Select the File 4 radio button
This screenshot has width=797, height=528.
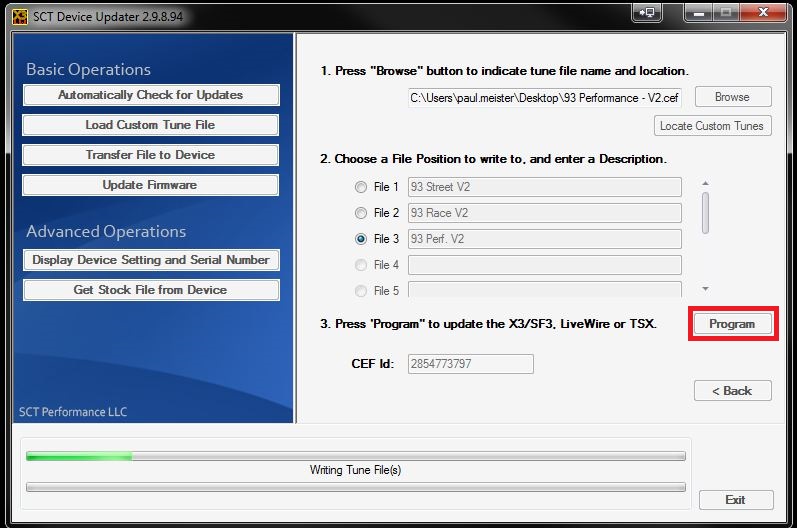coord(361,265)
